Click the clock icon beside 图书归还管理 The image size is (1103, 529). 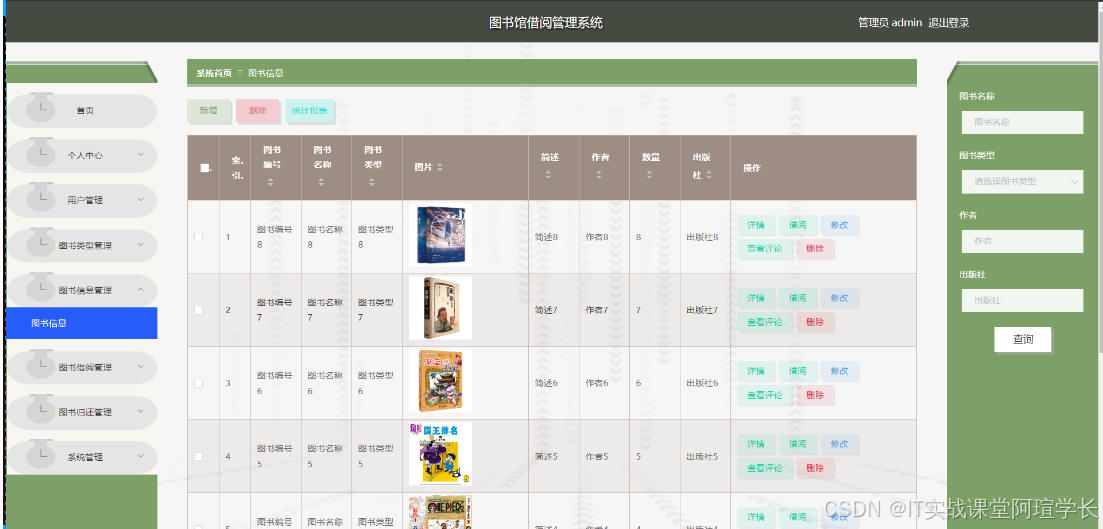tap(41, 409)
